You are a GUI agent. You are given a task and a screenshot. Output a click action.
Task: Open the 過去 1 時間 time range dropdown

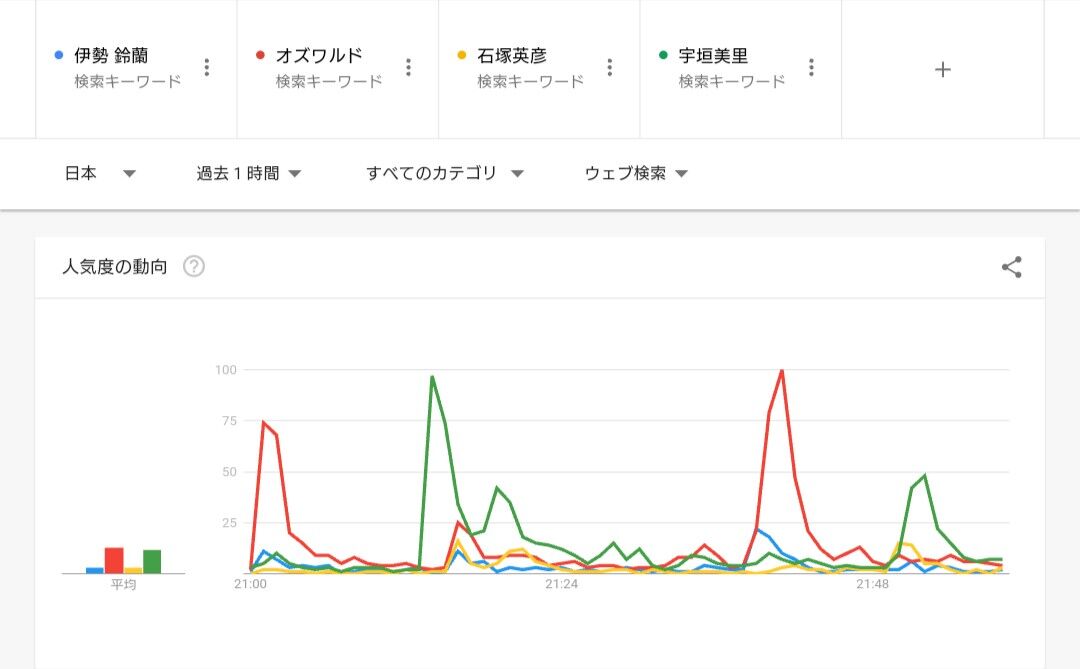pos(248,173)
